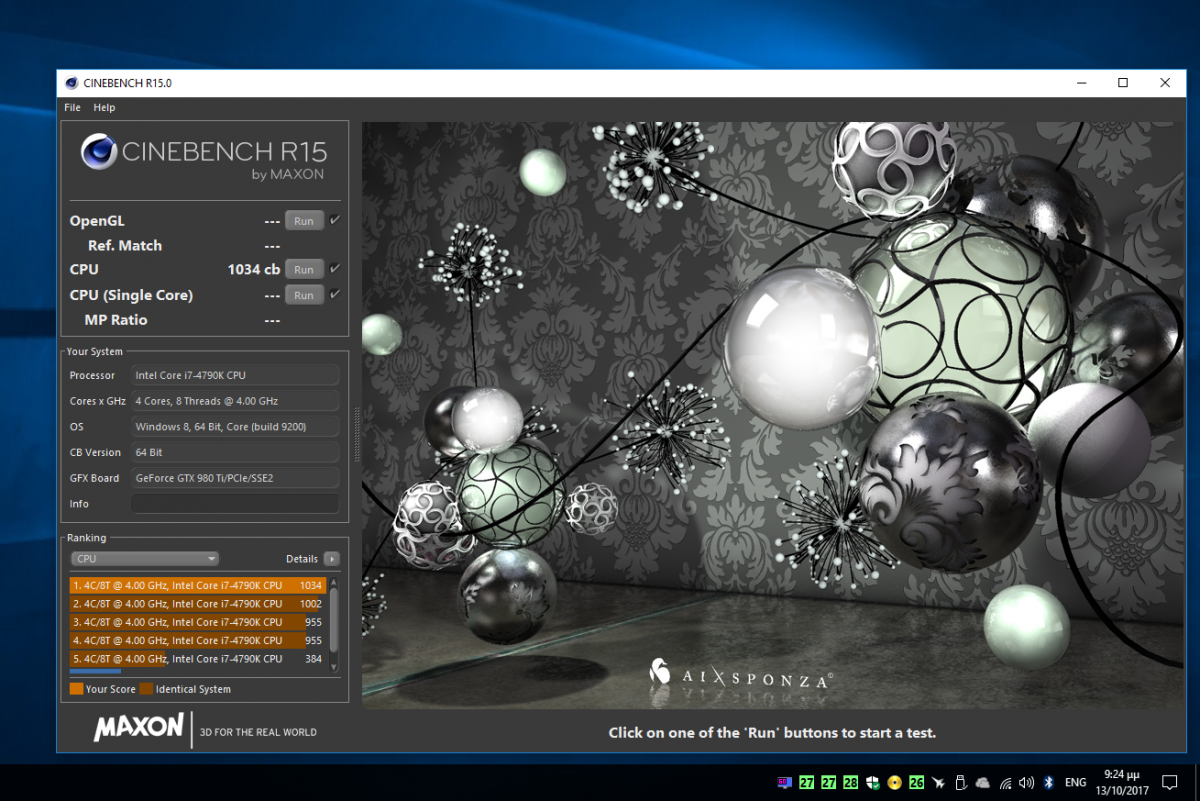
Task: Click the OS field showing Windows 8
Action: [235, 427]
